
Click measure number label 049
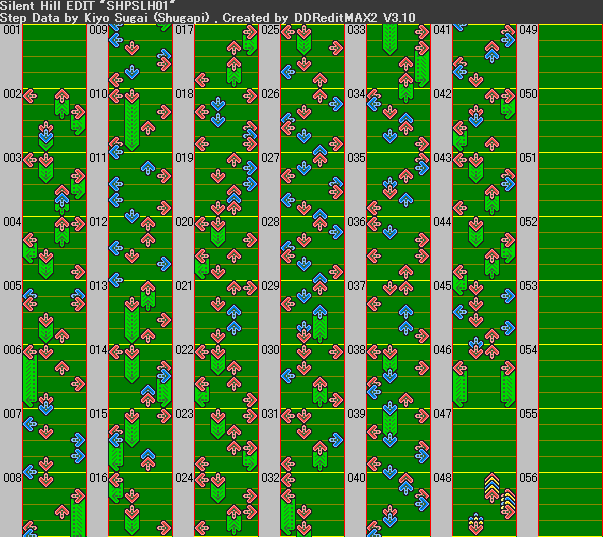[x=528, y=30]
